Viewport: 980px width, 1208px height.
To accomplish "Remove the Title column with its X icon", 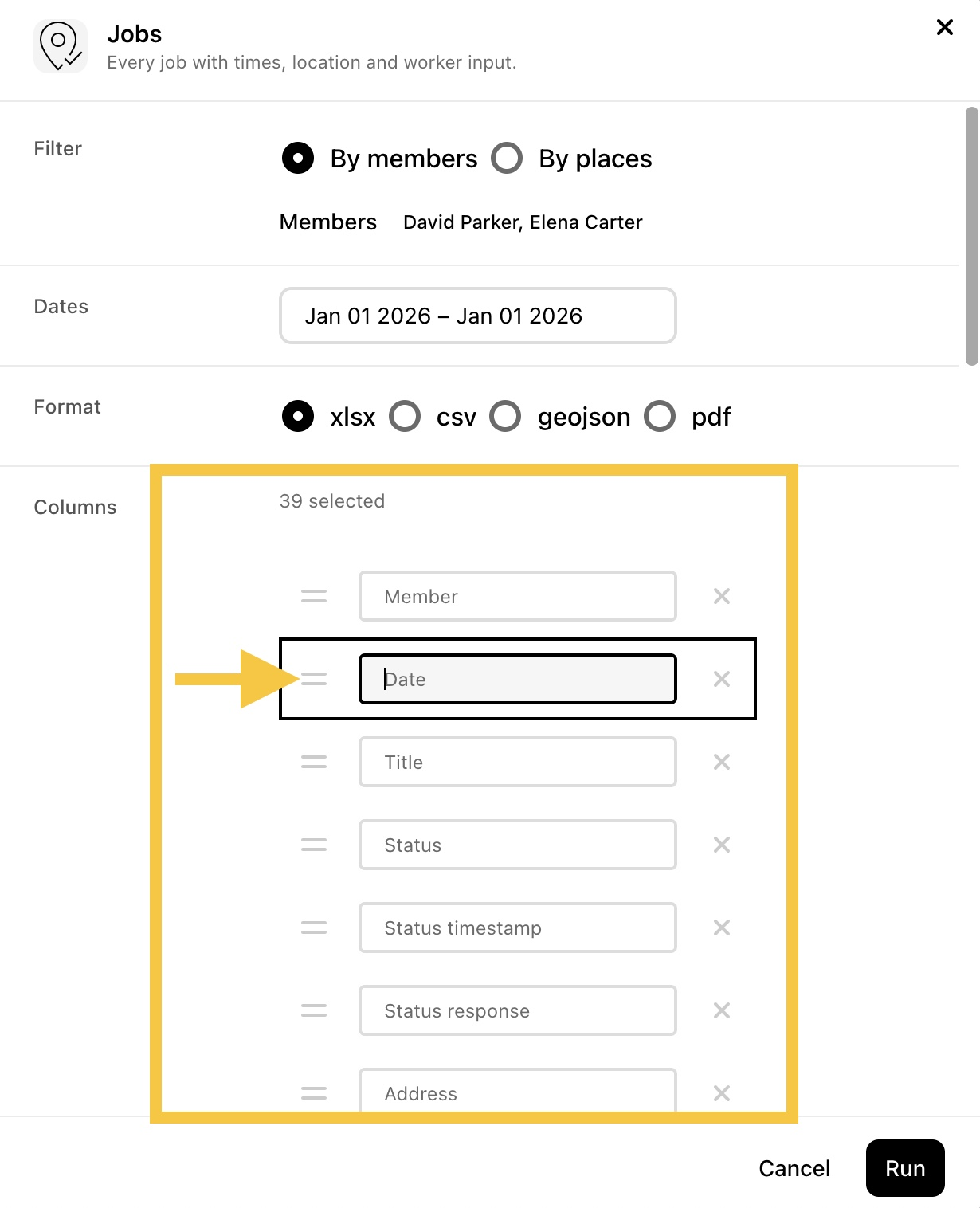I will (x=722, y=762).
